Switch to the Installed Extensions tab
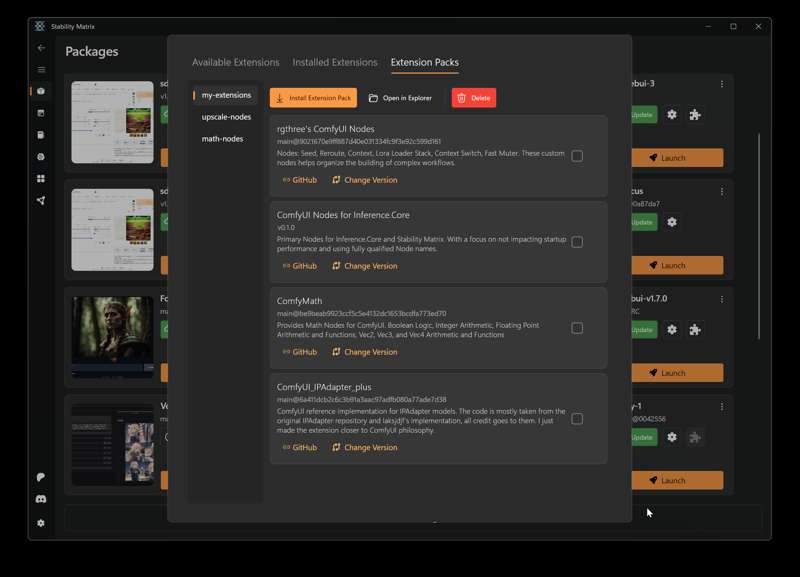800x577 pixels. (x=335, y=62)
